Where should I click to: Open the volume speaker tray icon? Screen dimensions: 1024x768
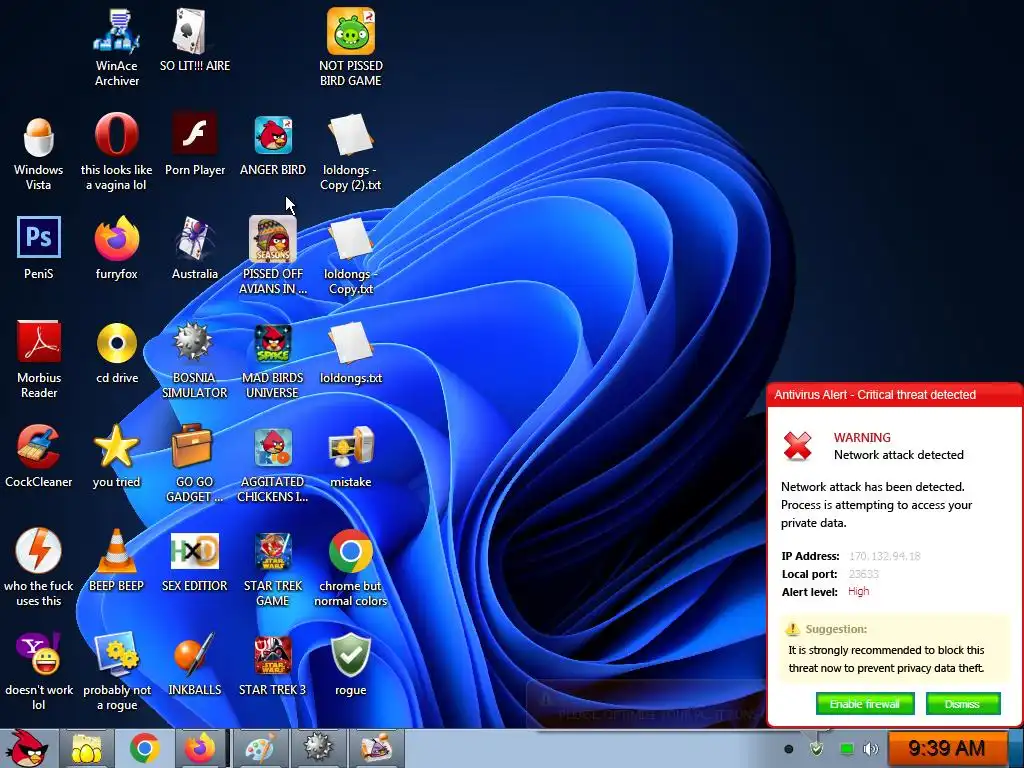[871, 749]
